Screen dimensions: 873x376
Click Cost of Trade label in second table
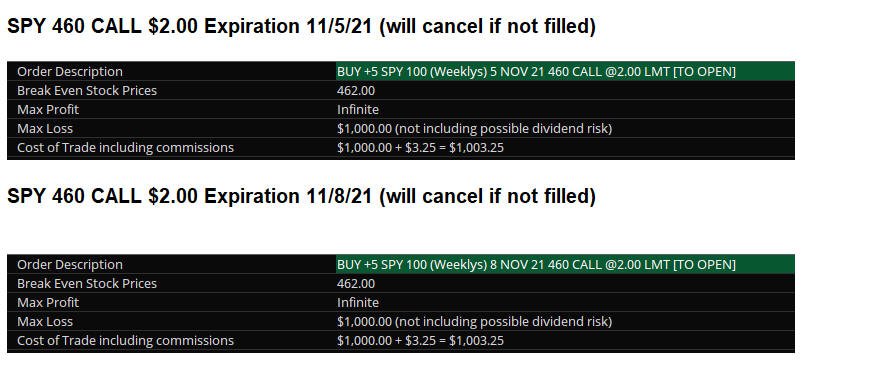tap(125, 340)
